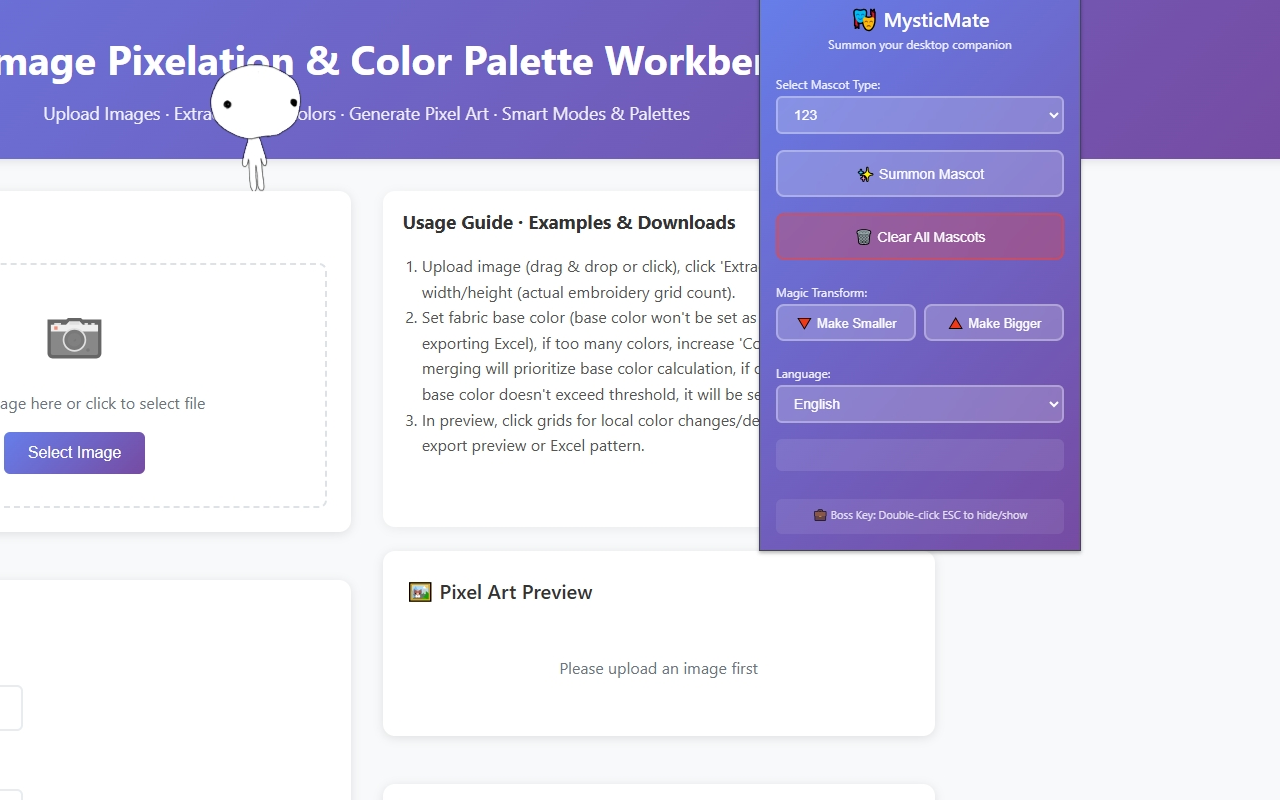Summon a new mascot

(920, 174)
